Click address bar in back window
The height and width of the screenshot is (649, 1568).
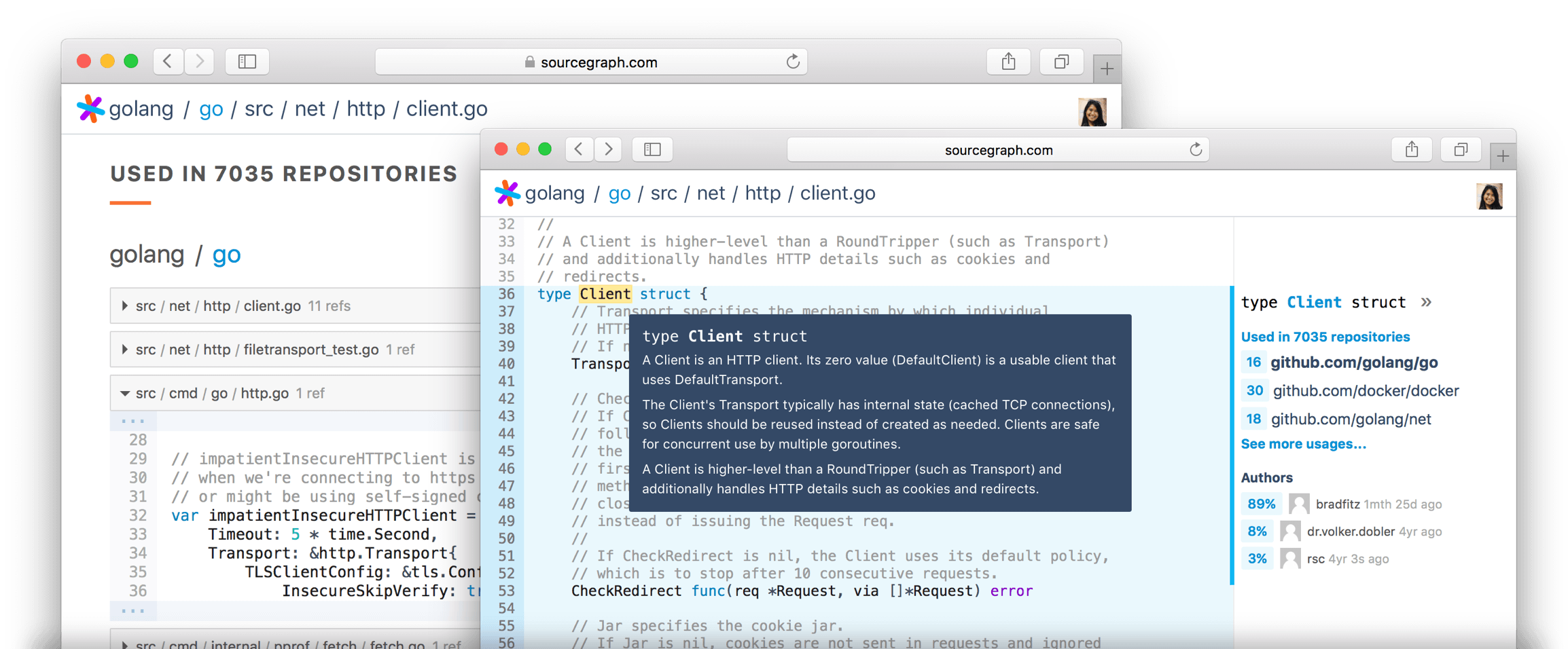pos(591,62)
